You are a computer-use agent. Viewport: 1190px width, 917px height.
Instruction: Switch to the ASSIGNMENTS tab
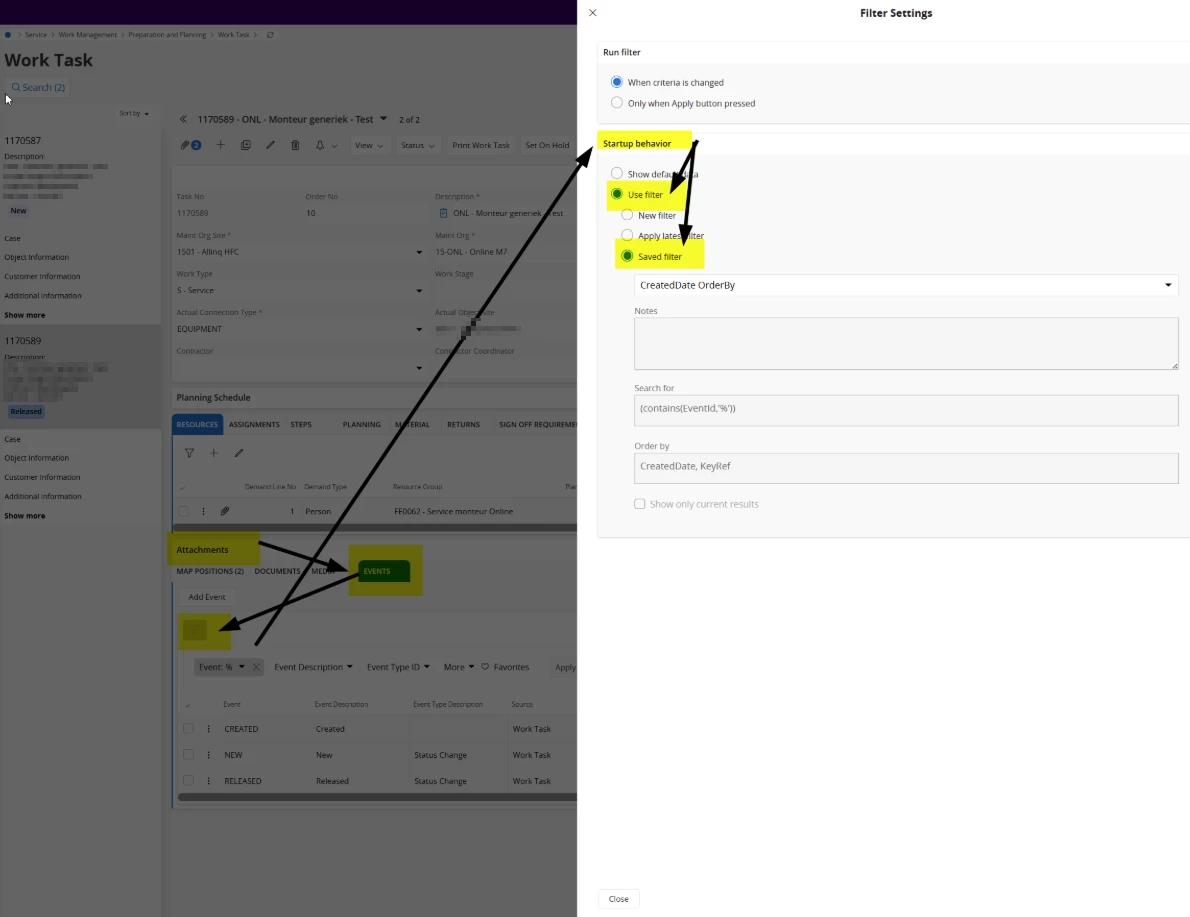(x=254, y=424)
